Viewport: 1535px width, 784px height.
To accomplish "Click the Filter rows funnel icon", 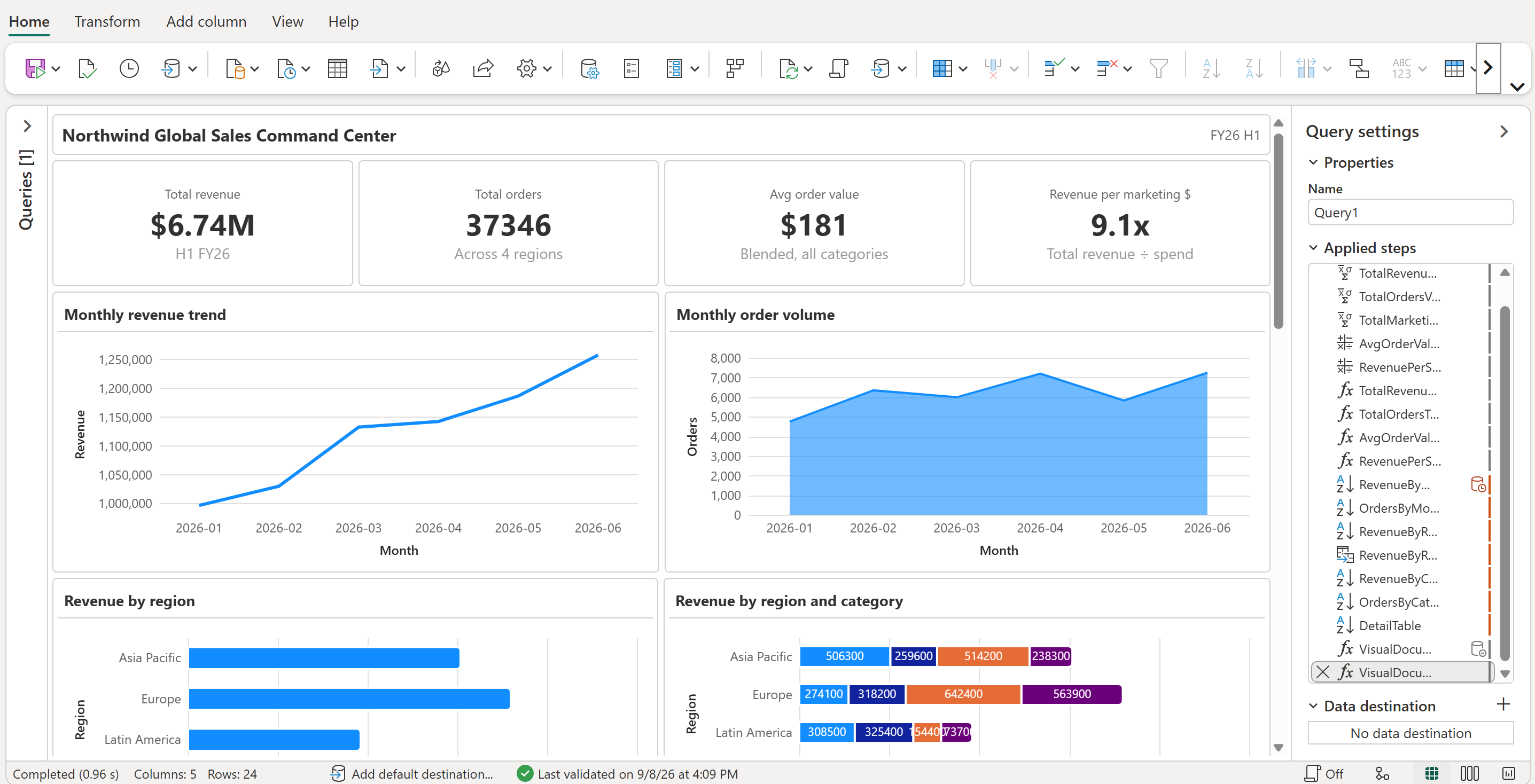I will point(1158,68).
